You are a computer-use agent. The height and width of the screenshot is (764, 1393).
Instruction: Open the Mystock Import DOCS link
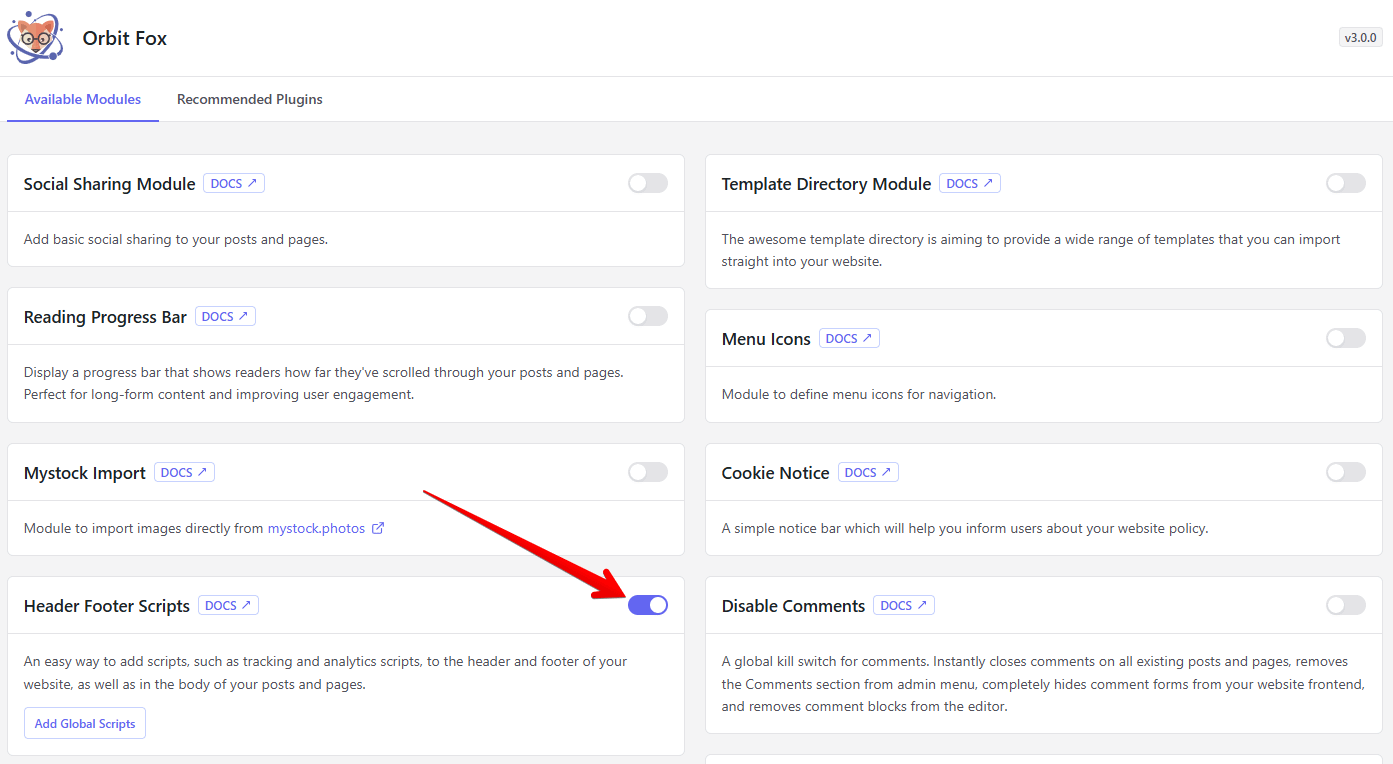tap(184, 473)
